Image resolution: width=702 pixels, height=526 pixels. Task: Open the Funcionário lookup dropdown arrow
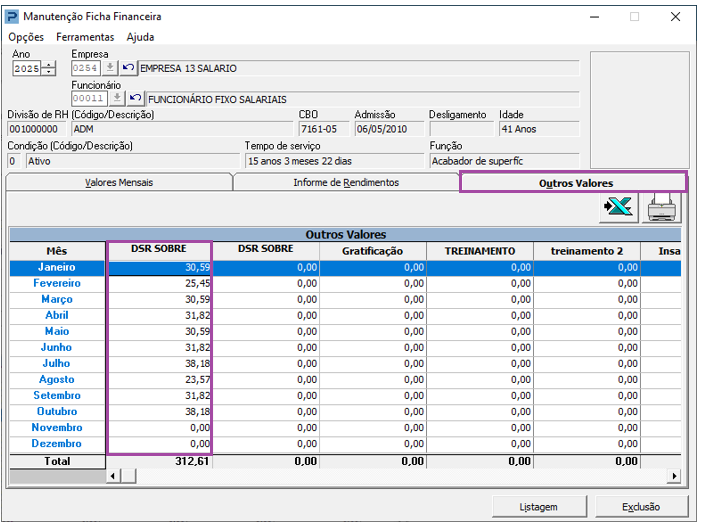(118, 99)
